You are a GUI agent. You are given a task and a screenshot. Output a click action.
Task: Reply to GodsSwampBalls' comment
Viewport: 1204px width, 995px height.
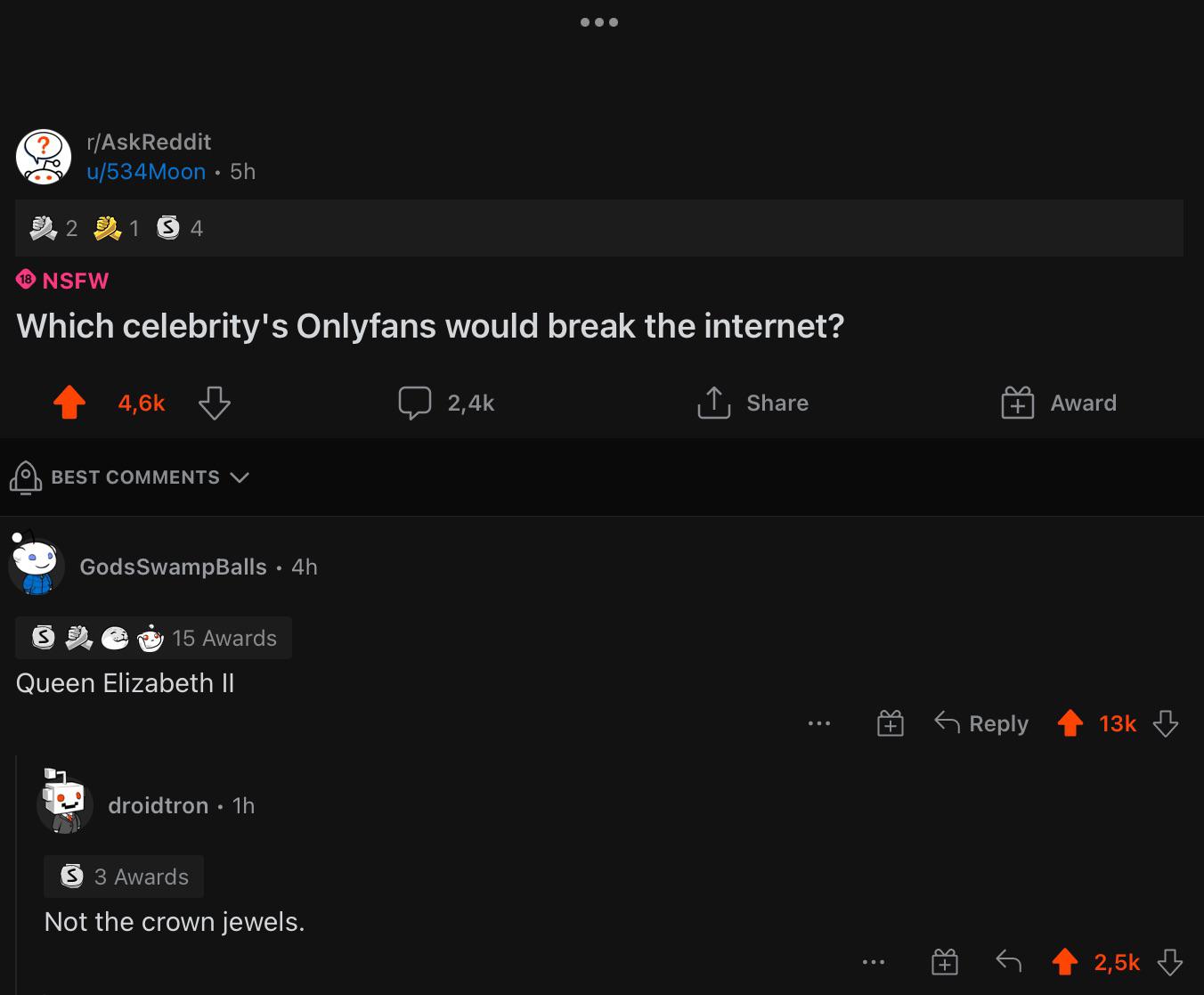click(981, 723)
